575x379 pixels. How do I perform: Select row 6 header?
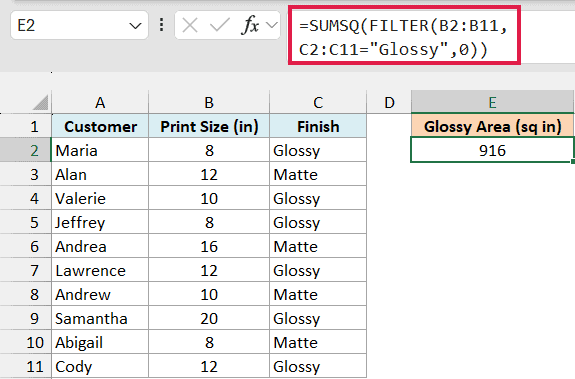26,246
